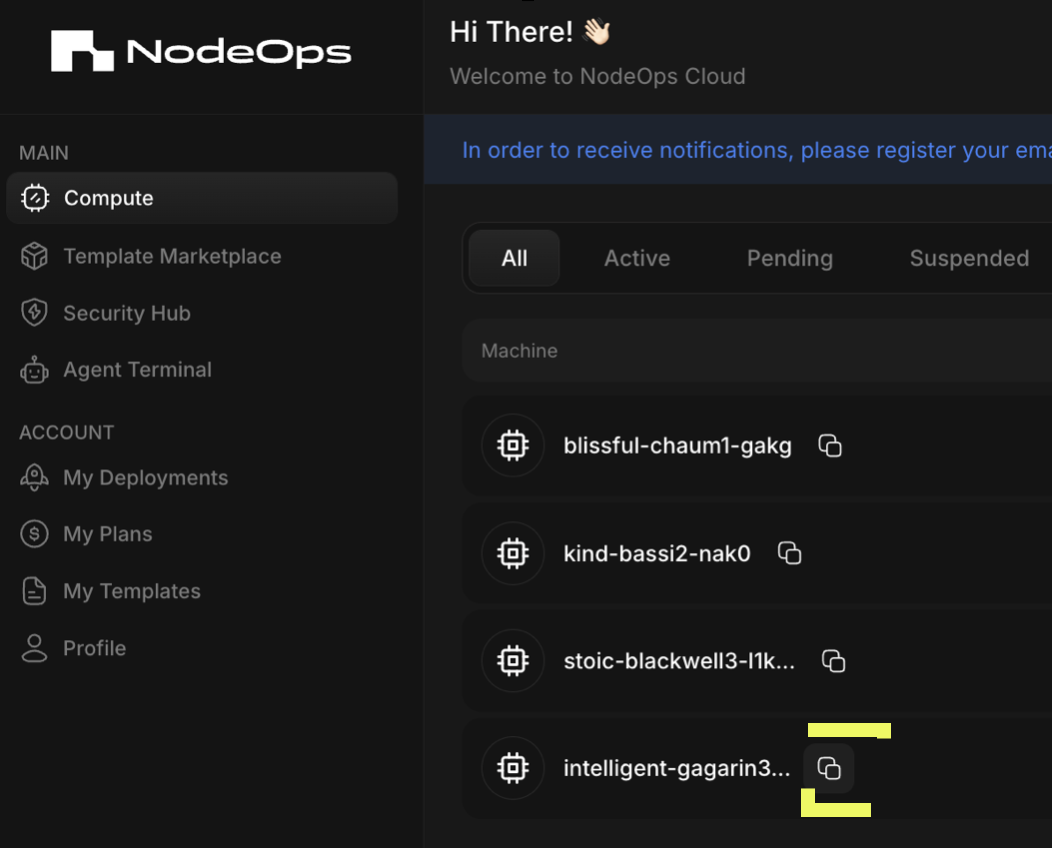Select the Compute icon in sidebar
Viewport: 1052px width, 848px height.
[35, 198]
